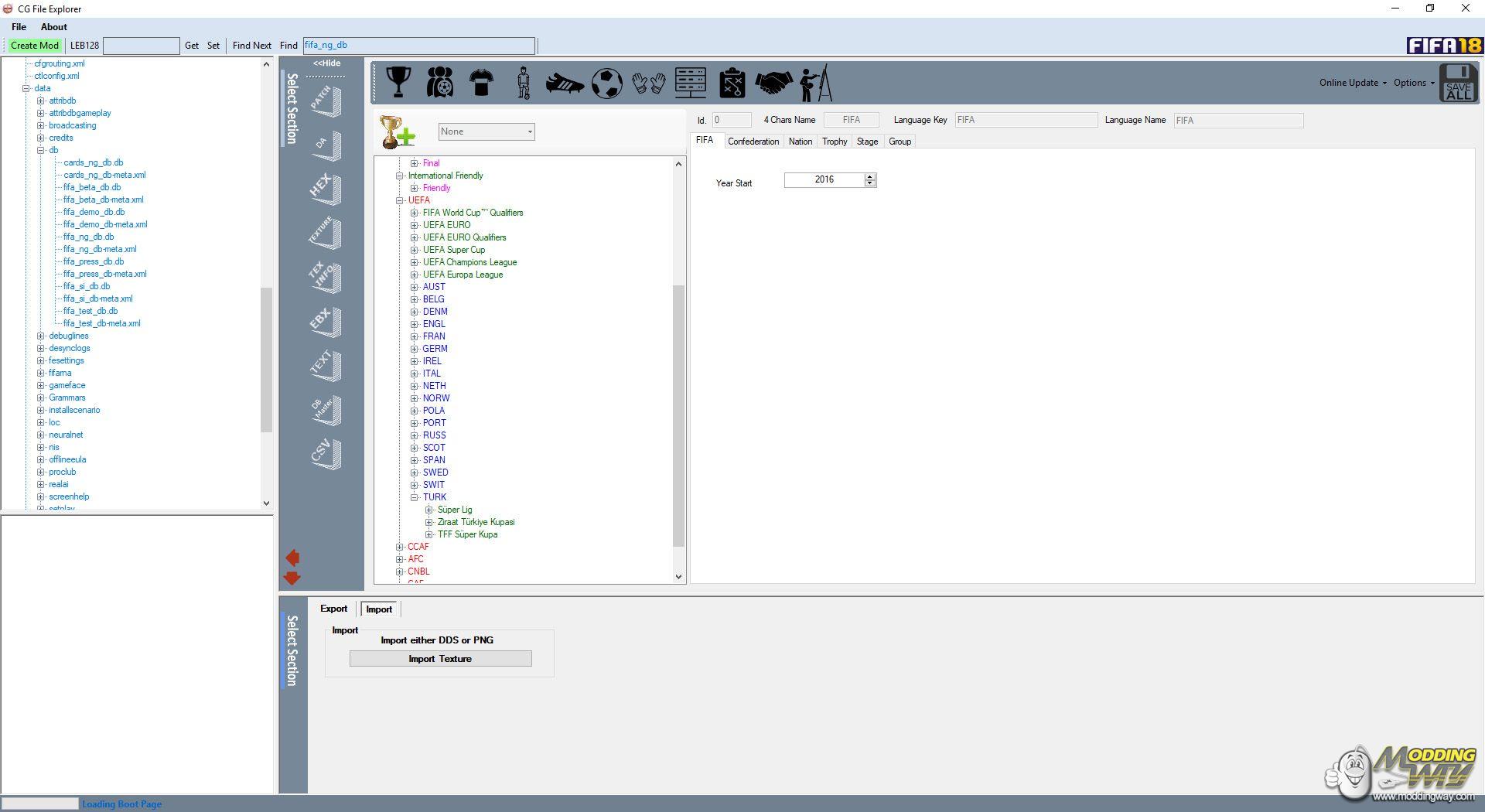Switch to the Group tab
The height and width of the screenshot is (812, 1485).
coord(900,142)
